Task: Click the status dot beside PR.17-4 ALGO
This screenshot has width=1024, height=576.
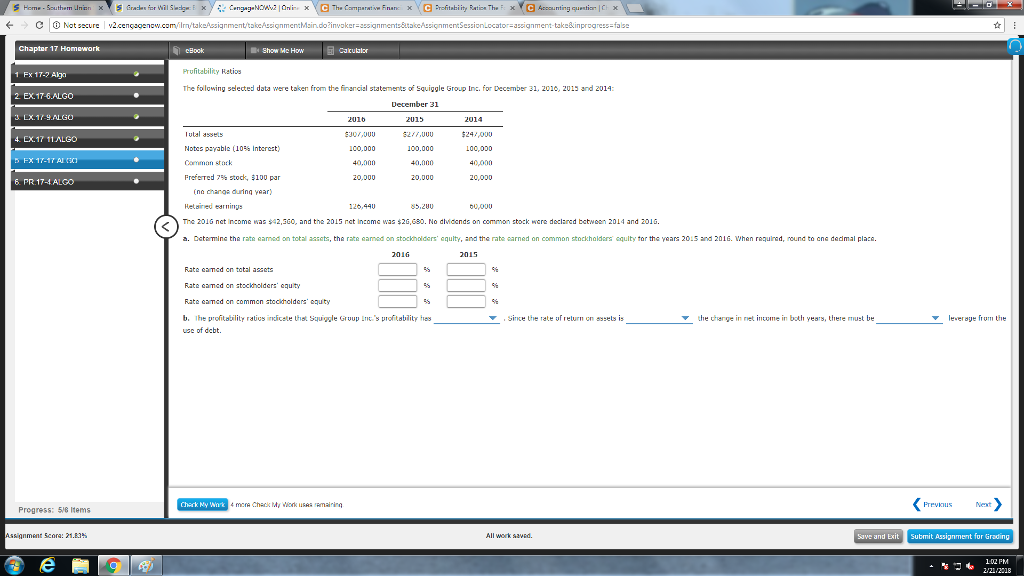Action: (x=136, y=181)
